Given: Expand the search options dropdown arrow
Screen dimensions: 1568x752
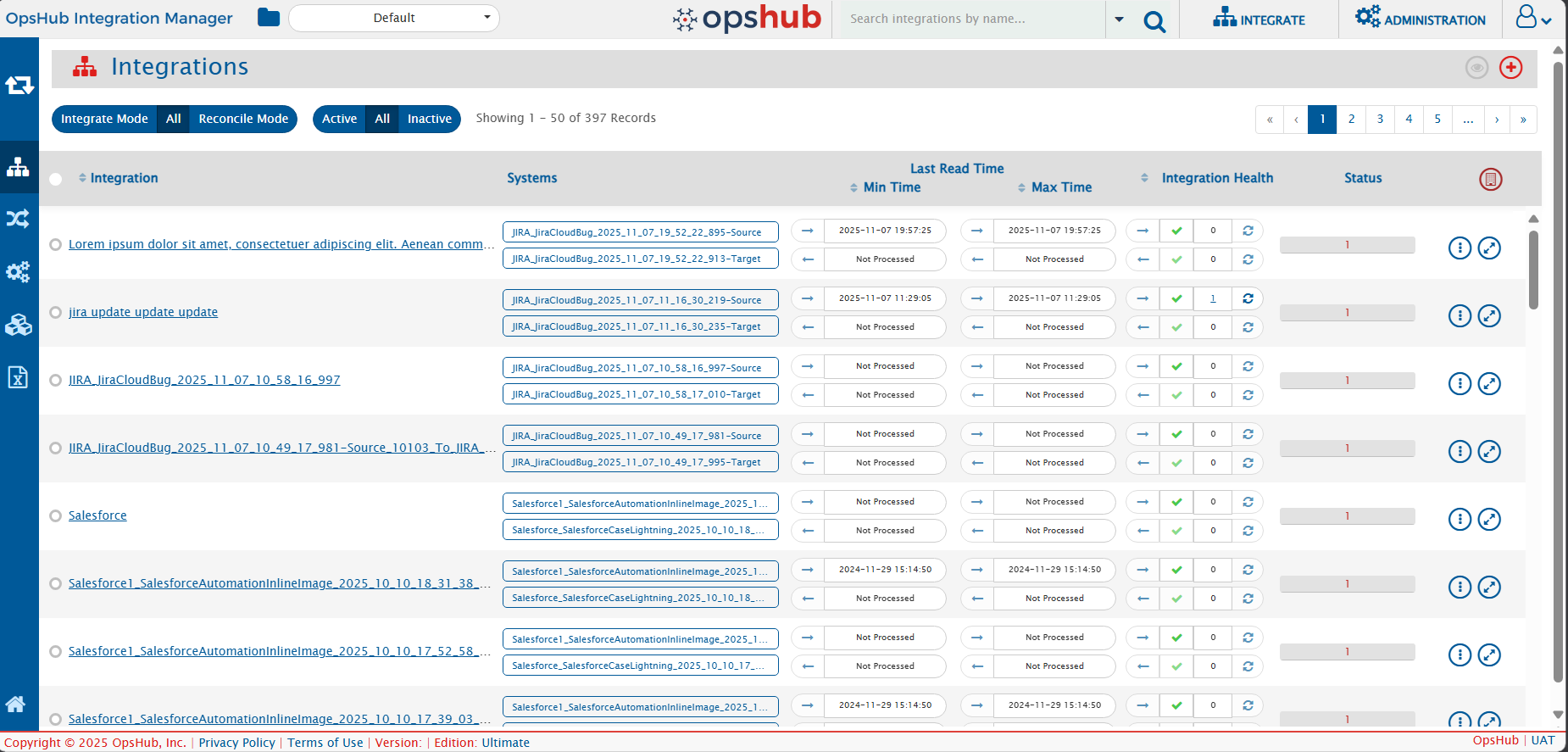Looking at the screenshot, I should coord(1119,19).
